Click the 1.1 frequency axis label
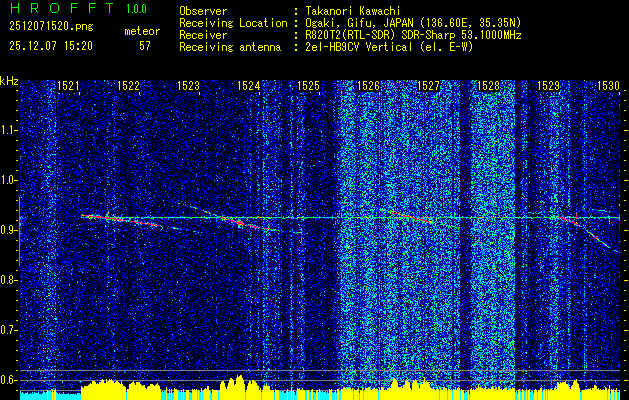 coord(9,128)
